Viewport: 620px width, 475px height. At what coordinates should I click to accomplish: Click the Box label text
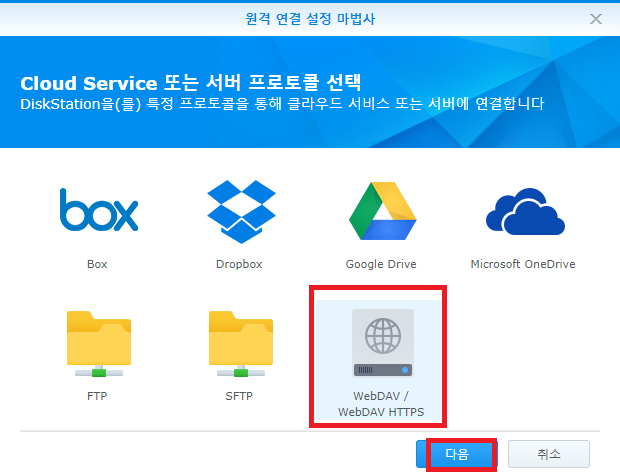97,264
